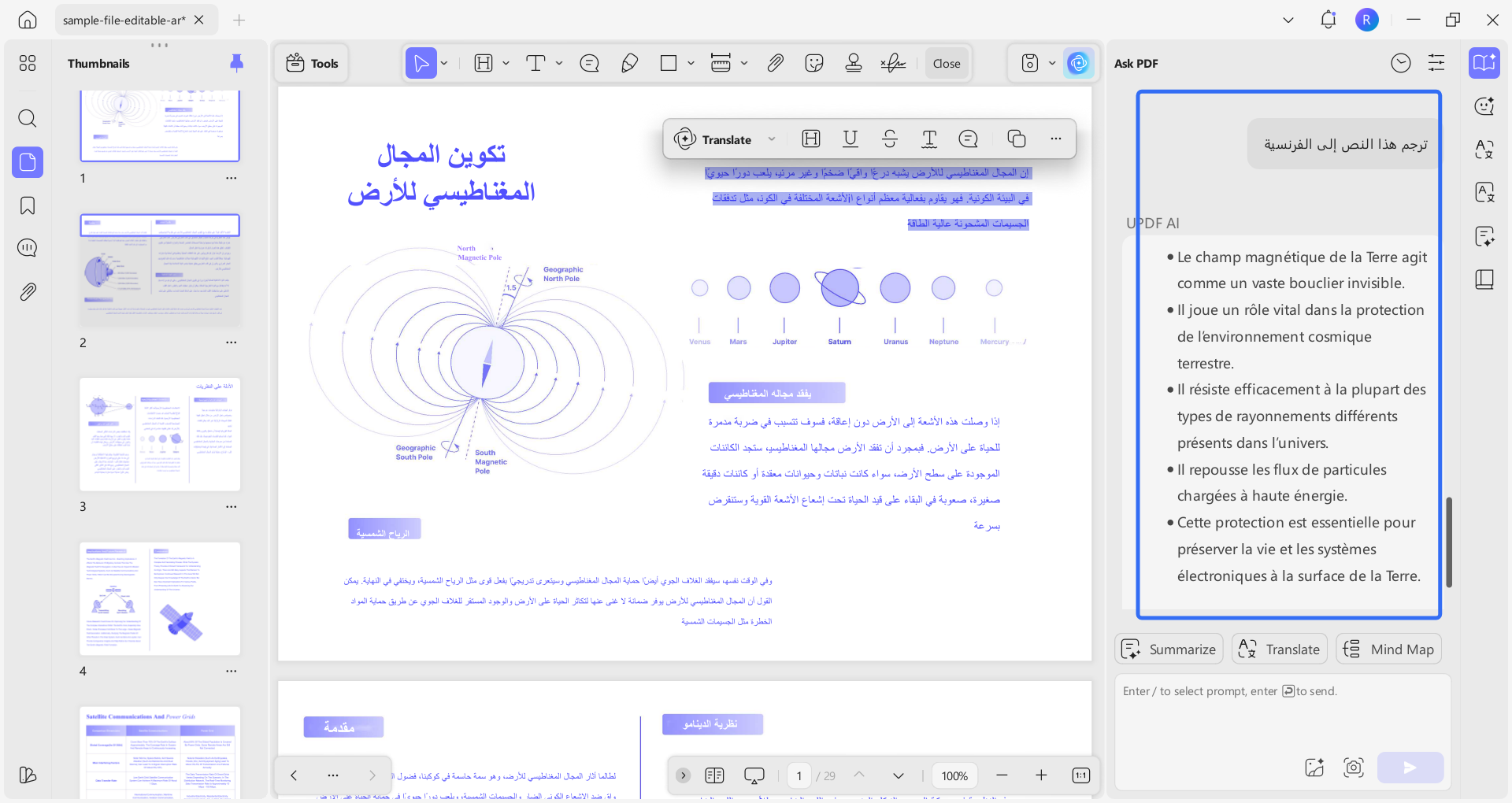
Task: Open the sticker tool
Action: [x=814, y=63]
